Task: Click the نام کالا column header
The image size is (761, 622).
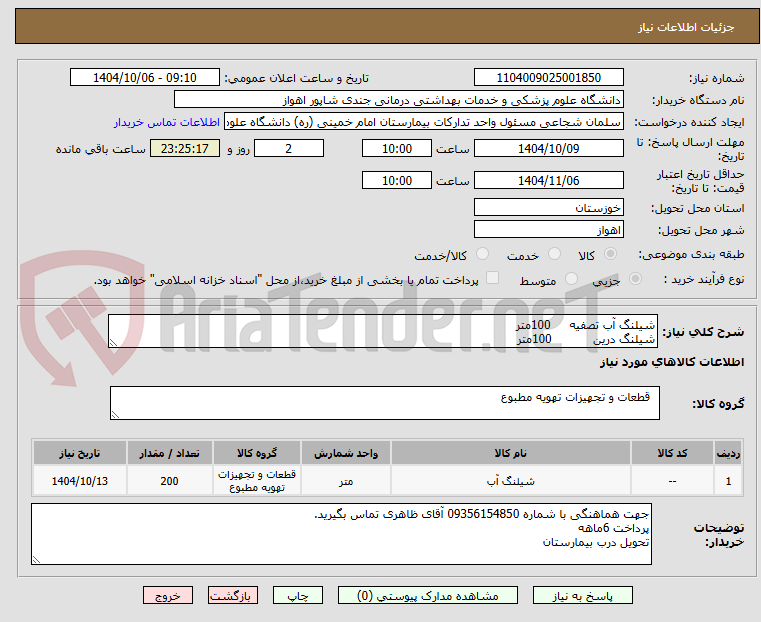Action: pyautogui.click(x=511, y=453)
